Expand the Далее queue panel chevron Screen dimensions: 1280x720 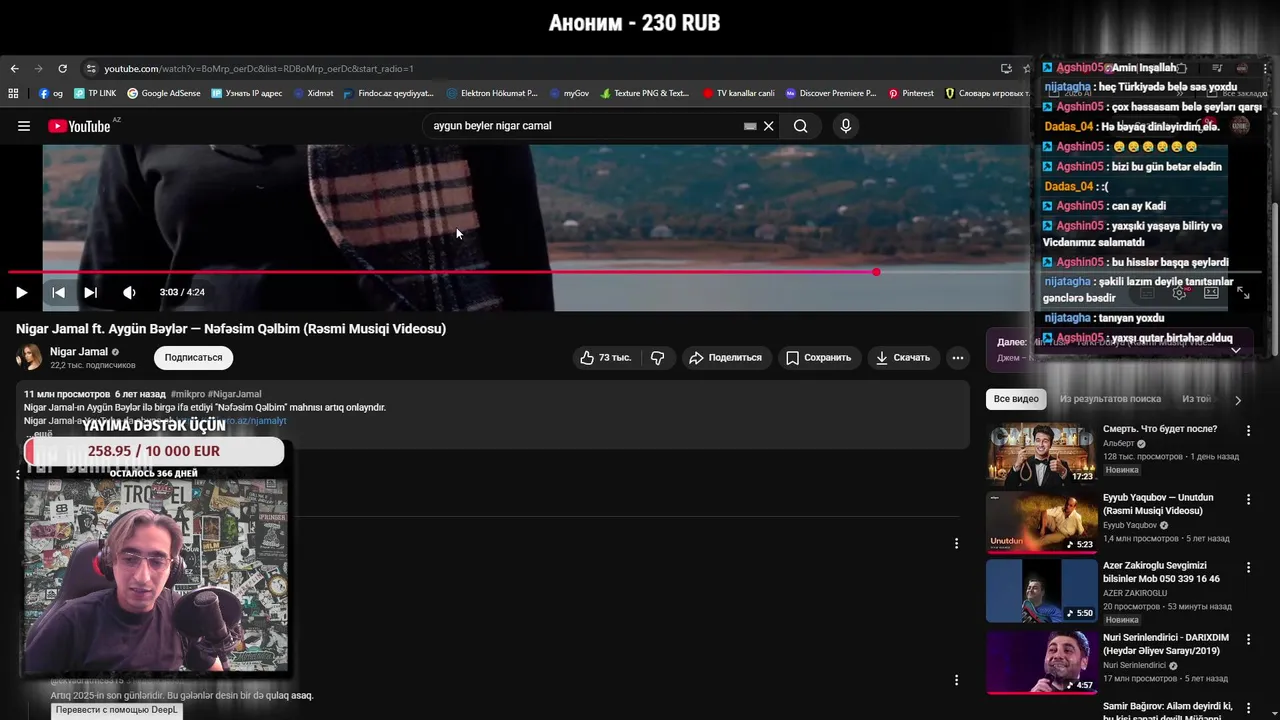pyautogui.click(x=1235, y=350)
